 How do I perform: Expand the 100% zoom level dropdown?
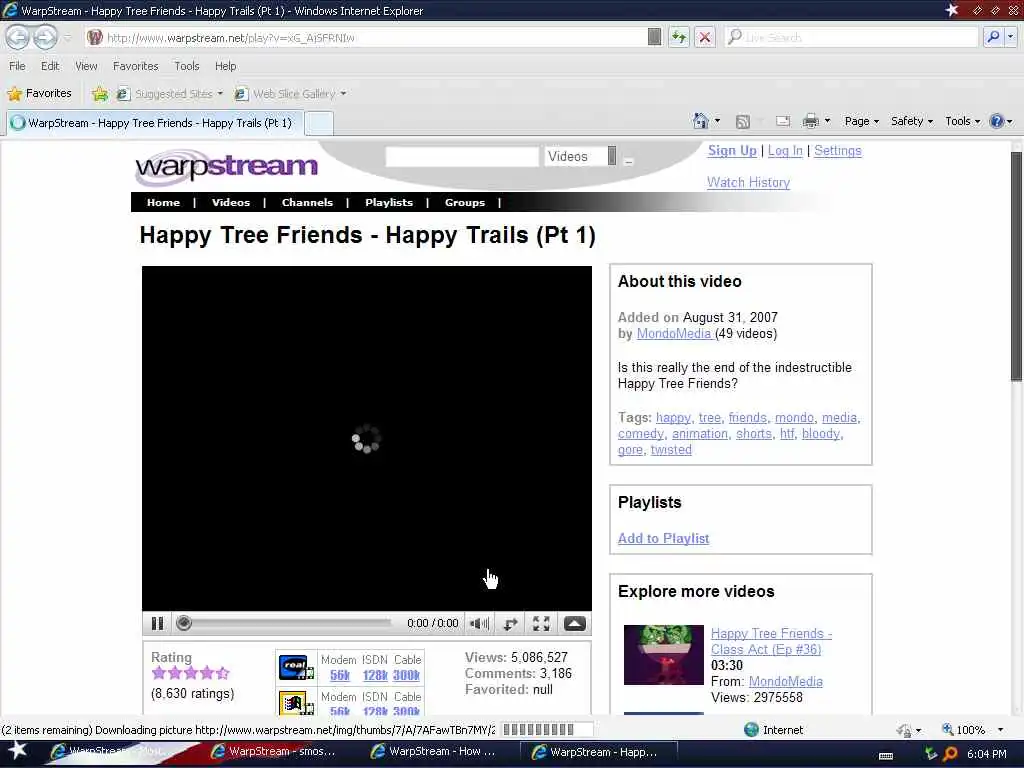coord(1000,730)
